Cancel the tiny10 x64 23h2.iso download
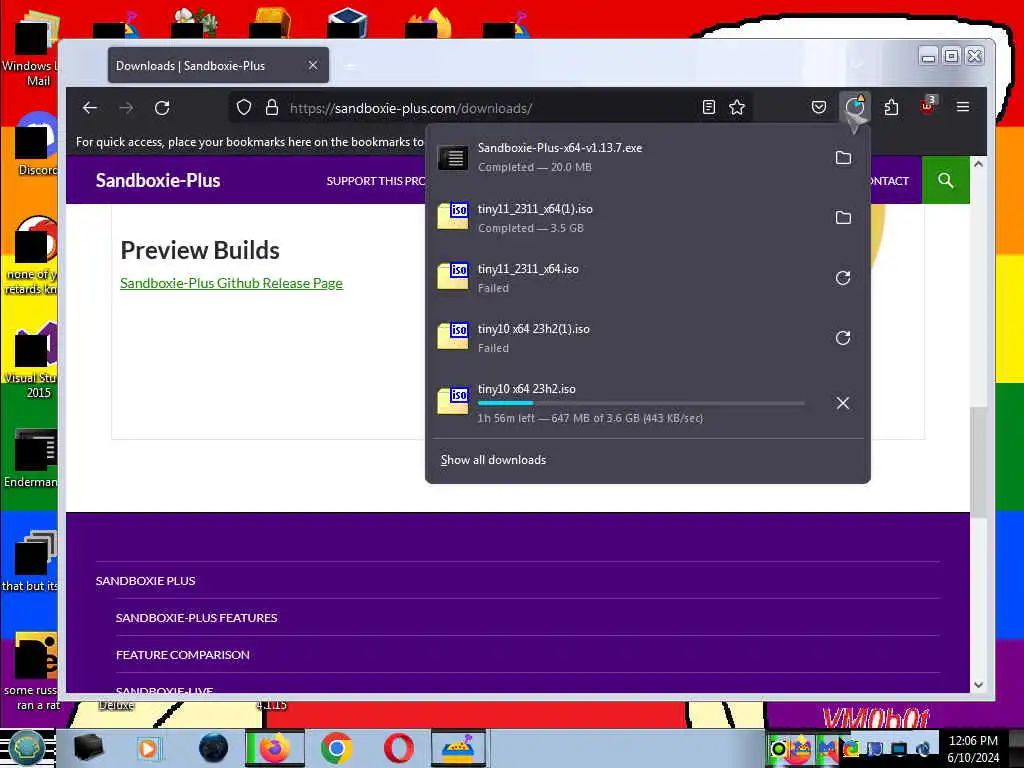Viewport: 1024px width, 768px height. (843, 403)
